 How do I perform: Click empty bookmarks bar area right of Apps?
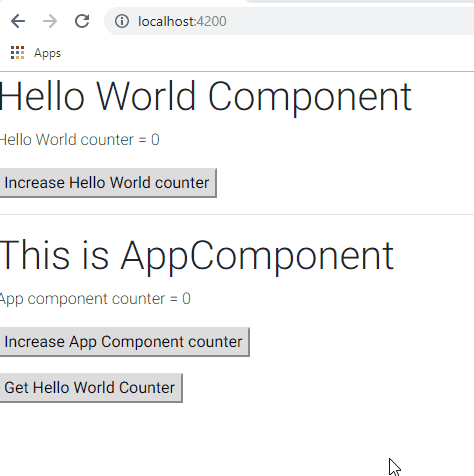coord(267,53)
